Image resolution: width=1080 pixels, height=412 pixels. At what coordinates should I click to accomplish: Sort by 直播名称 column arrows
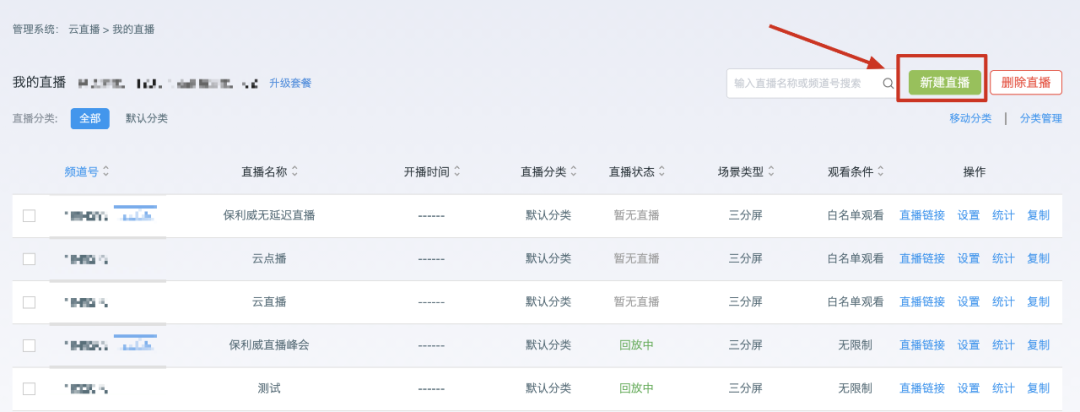pos(294,172)
